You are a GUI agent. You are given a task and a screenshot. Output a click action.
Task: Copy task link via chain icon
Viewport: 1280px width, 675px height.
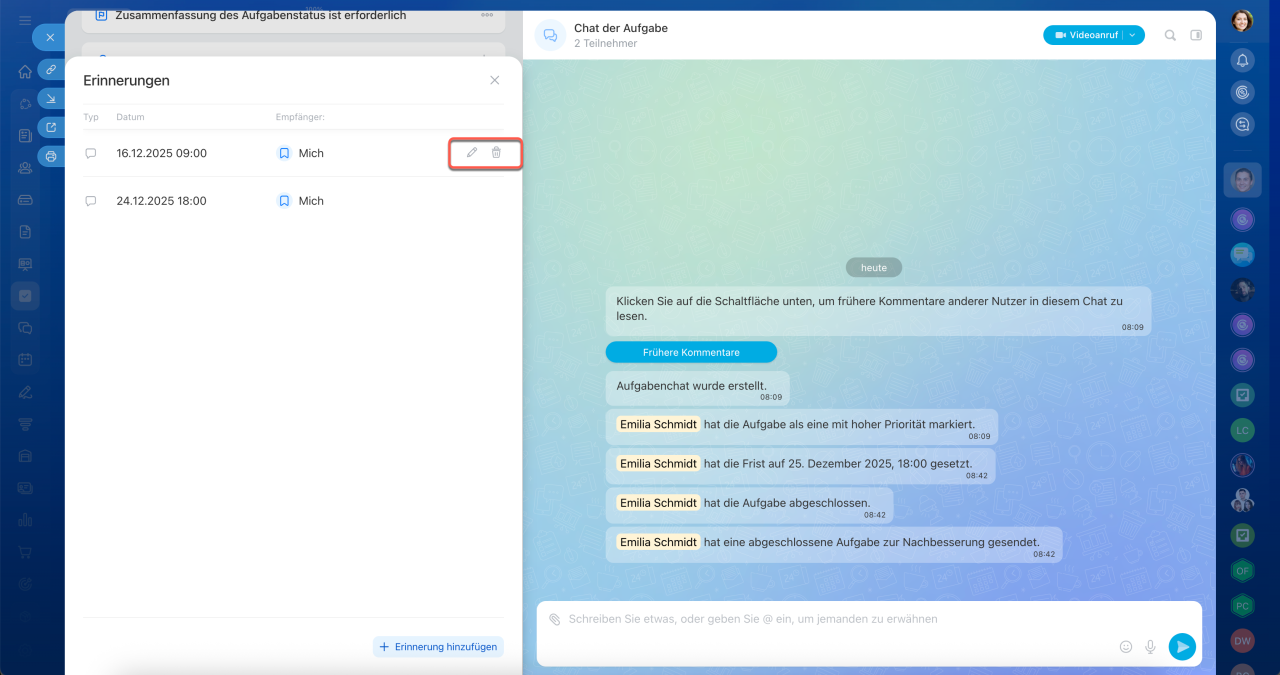coord(51,69)
